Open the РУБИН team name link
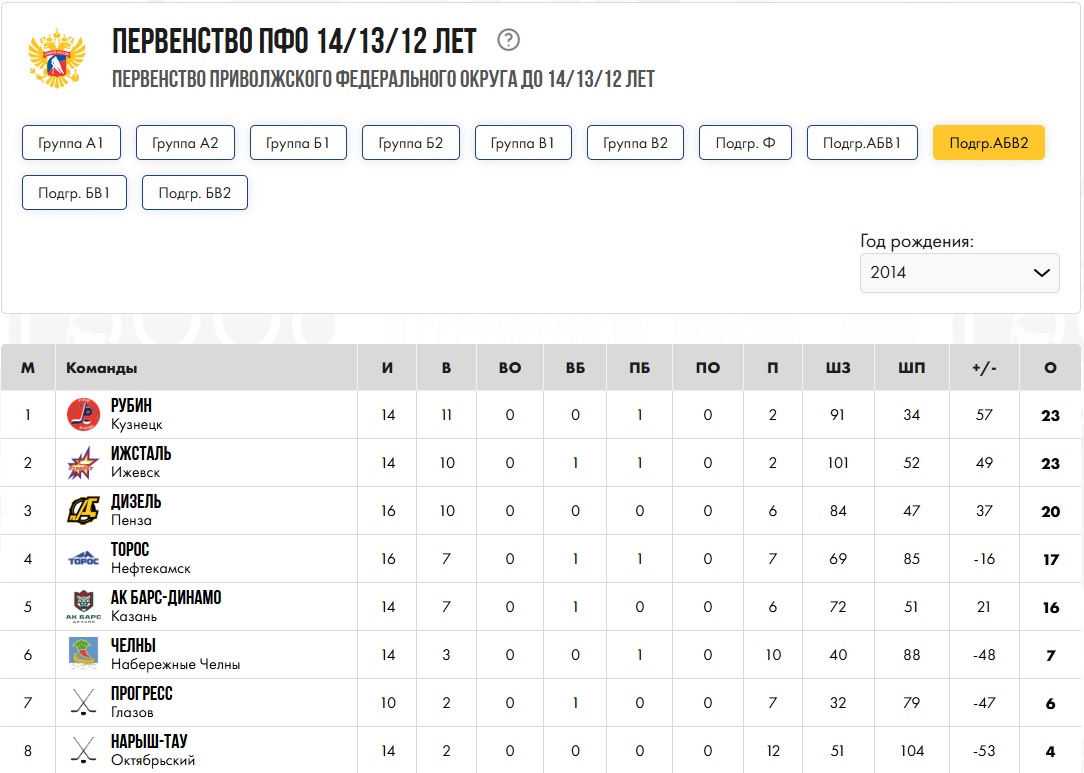This screenshot has width=1084, height=773. (131, 405)
